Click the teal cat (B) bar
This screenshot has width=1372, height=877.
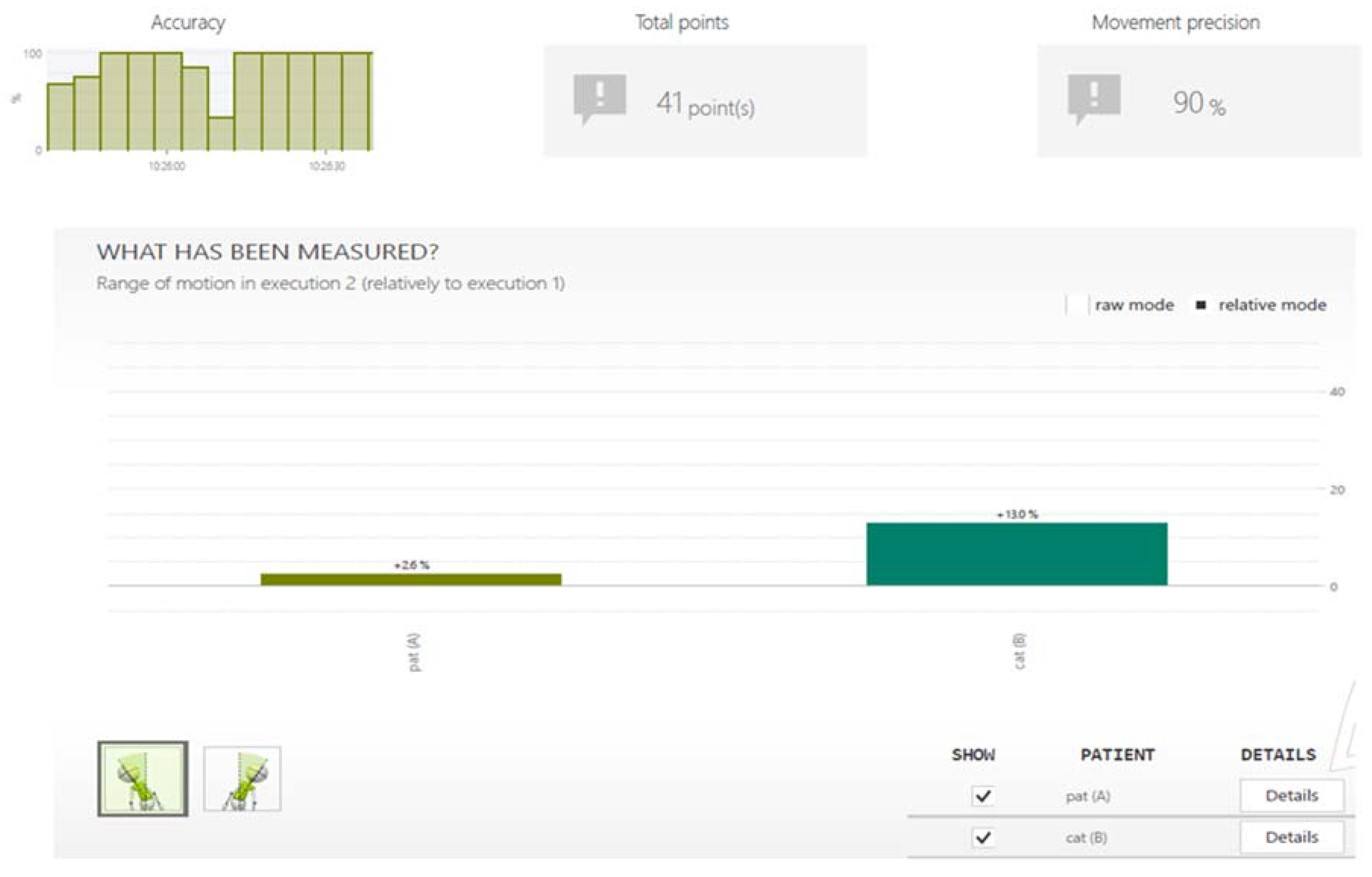pos(1017,554)
